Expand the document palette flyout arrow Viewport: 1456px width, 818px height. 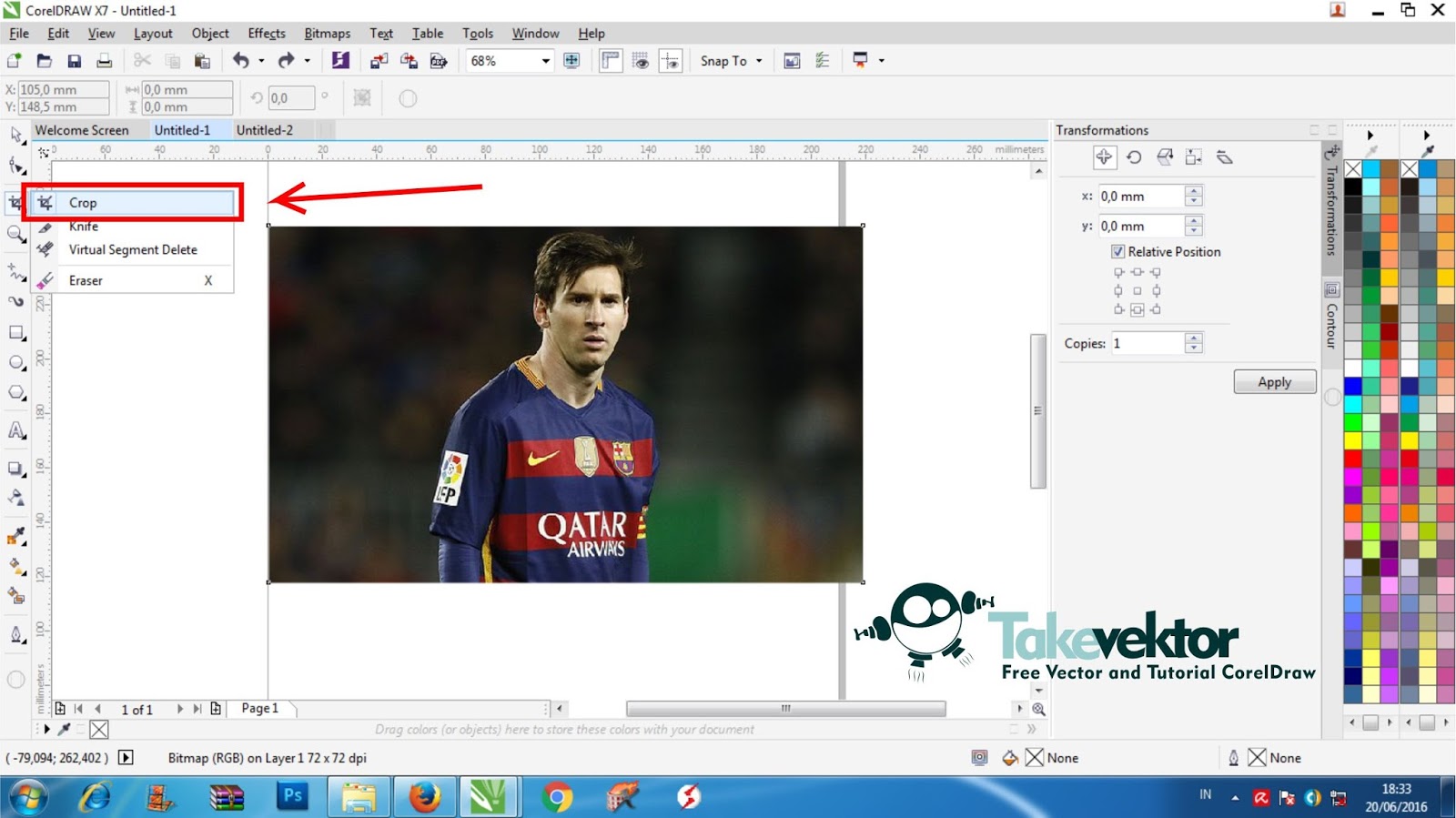(x=46, y=729)
